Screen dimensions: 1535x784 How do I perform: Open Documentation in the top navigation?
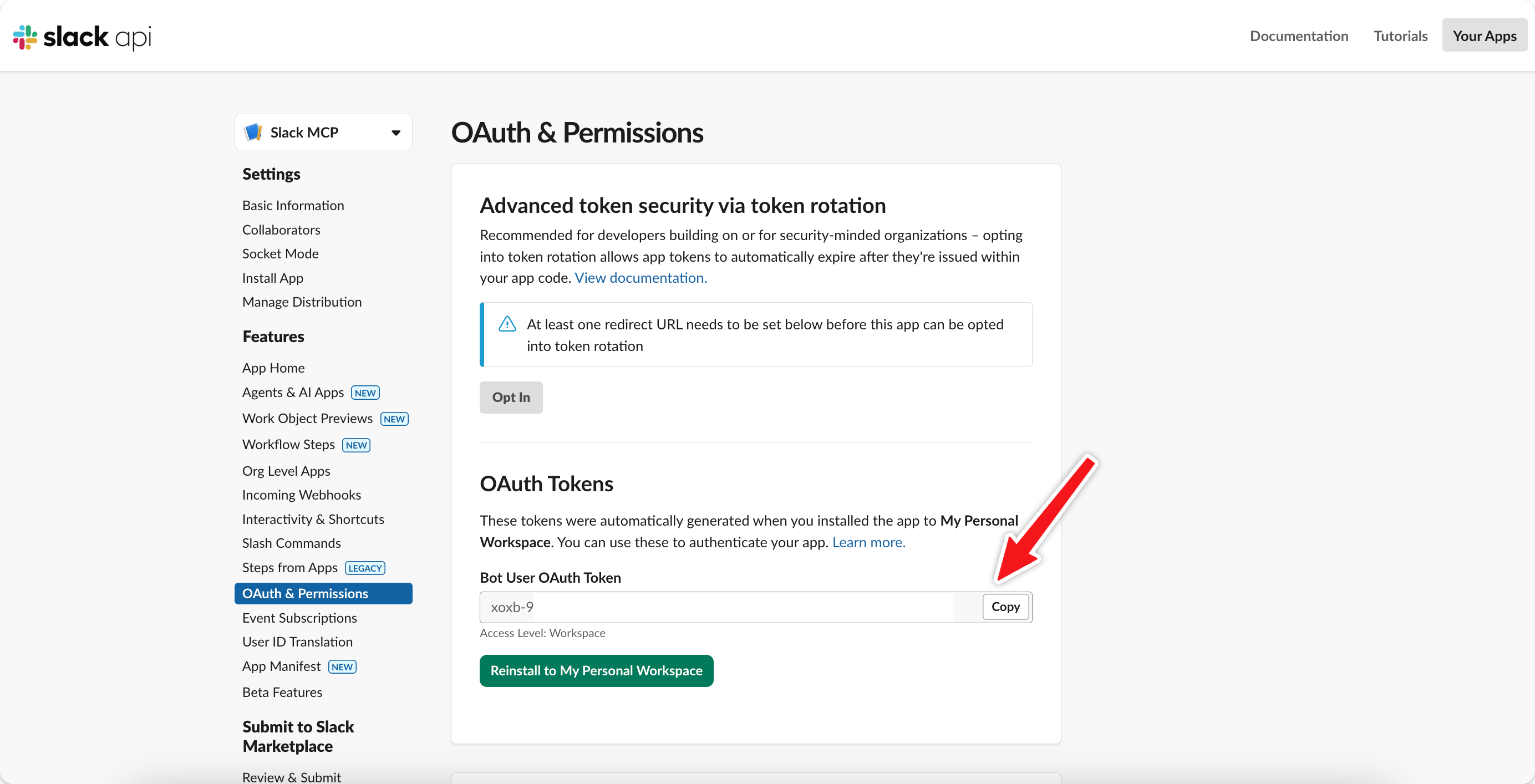1298,35
